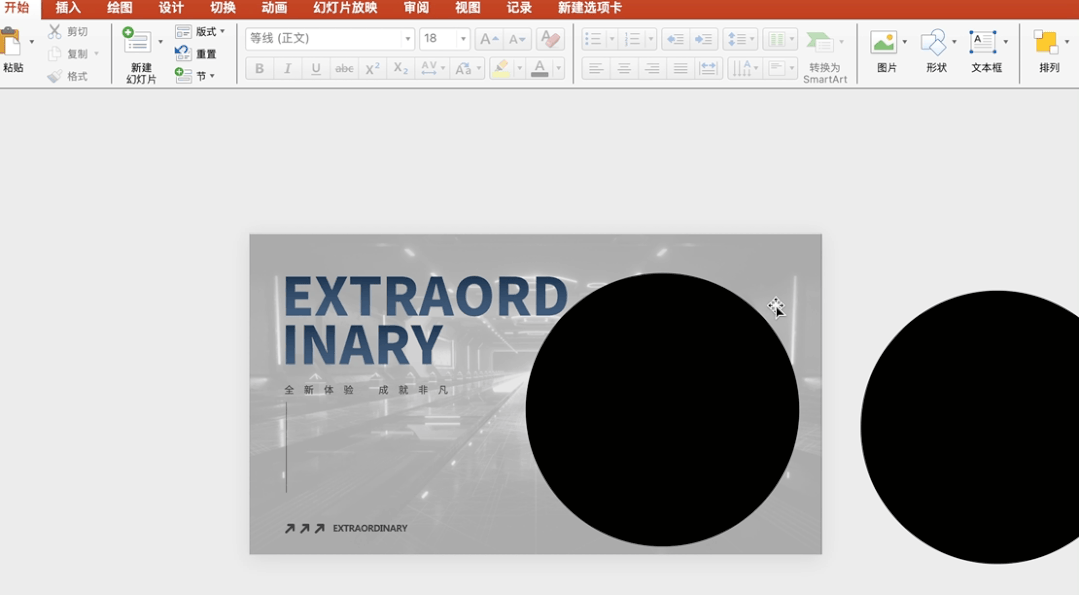1079x595 pixels.
Task: Open the View (视图) tab
Action: click(468, 8)
